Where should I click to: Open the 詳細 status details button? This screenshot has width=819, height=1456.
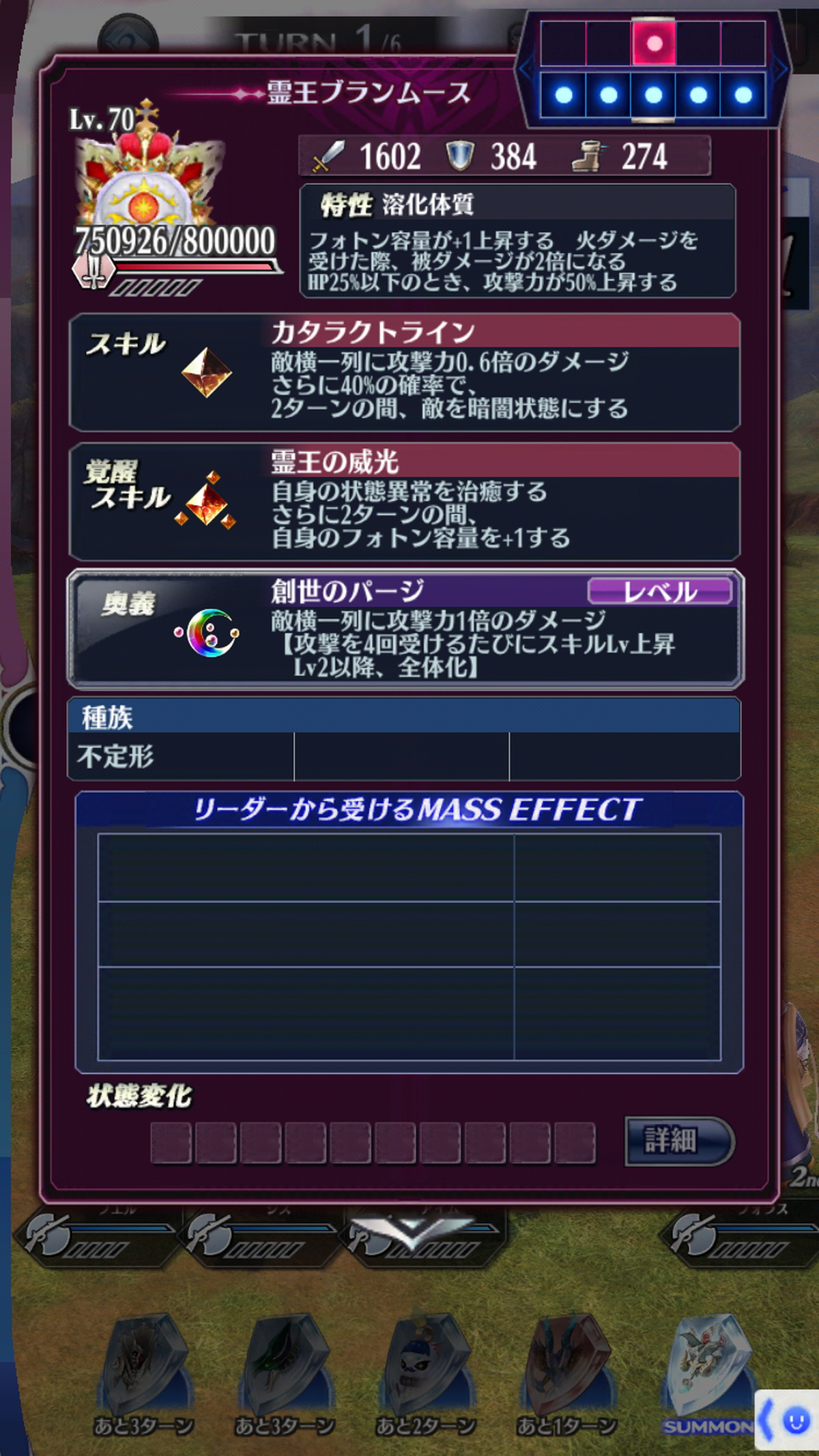pyautogui.click(x=679, y=1141)
